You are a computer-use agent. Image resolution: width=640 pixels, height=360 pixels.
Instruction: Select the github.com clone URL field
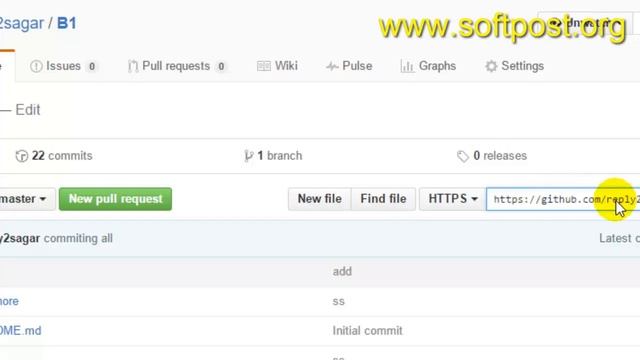tap(563, 199)
